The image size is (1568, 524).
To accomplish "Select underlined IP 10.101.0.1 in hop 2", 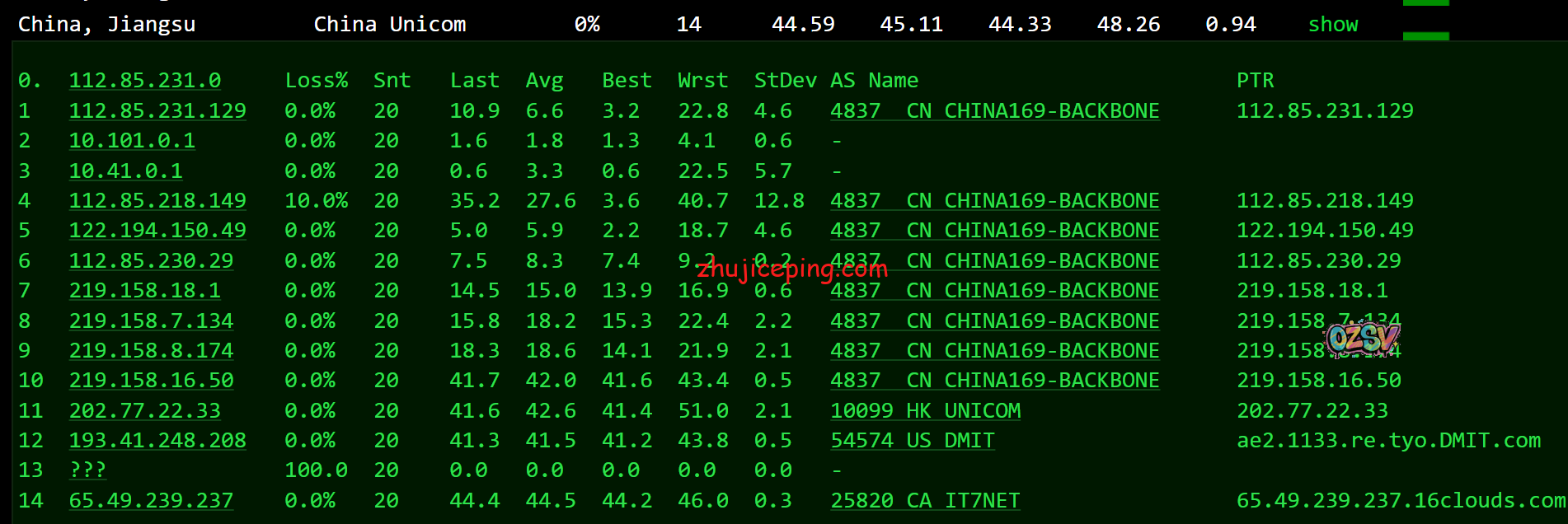I will click(x=132, y=141).
